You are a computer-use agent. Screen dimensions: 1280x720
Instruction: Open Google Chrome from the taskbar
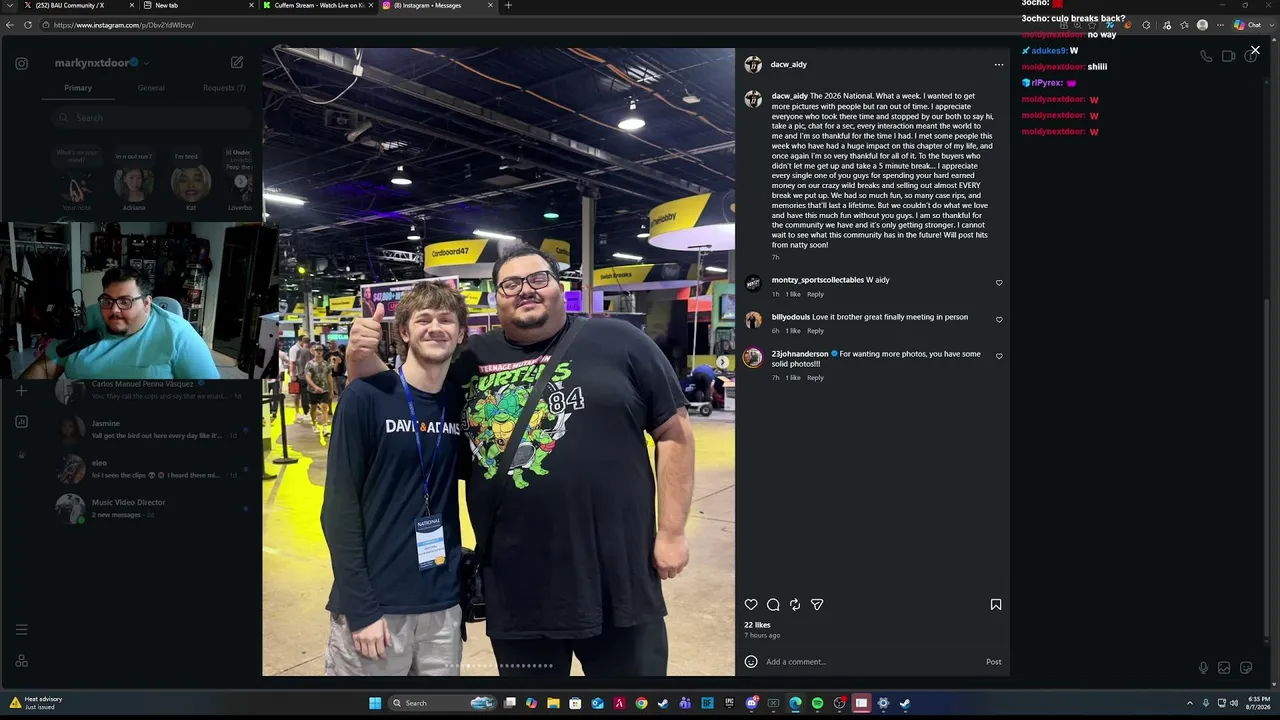641,703
